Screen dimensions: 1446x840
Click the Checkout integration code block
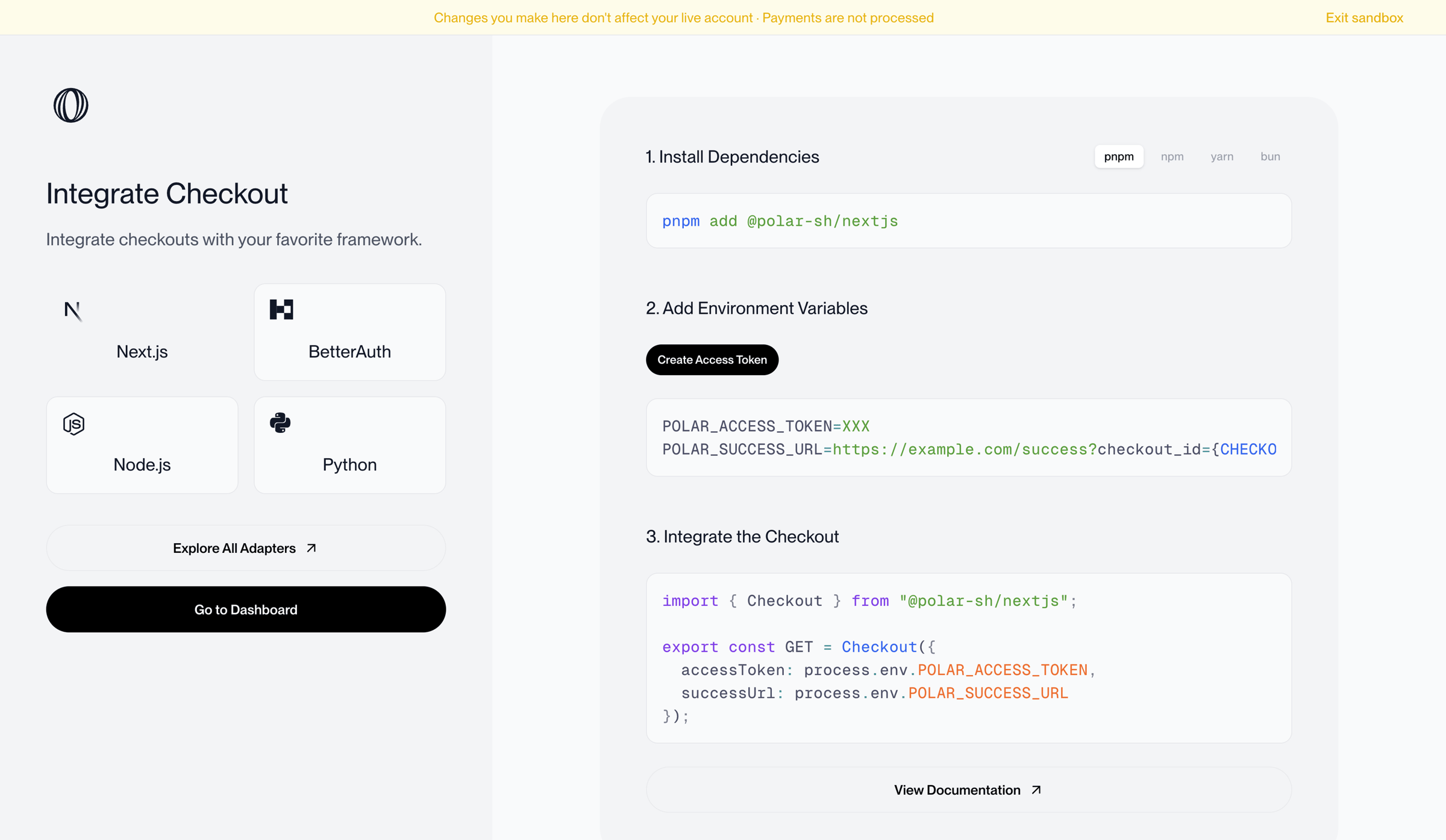pyautogui.click(x=969, y=658)
